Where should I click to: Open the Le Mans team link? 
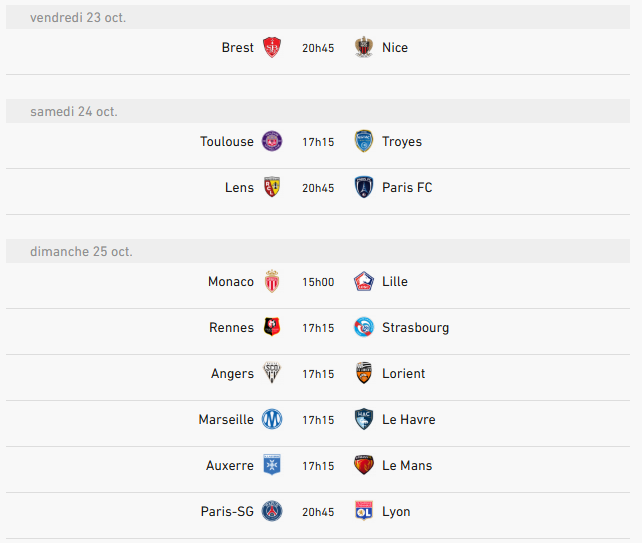(x=407, y=466)
